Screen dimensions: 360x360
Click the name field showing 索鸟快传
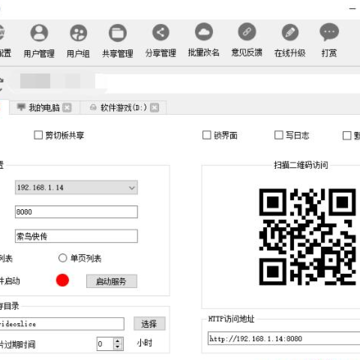click(x=76, y=236)
